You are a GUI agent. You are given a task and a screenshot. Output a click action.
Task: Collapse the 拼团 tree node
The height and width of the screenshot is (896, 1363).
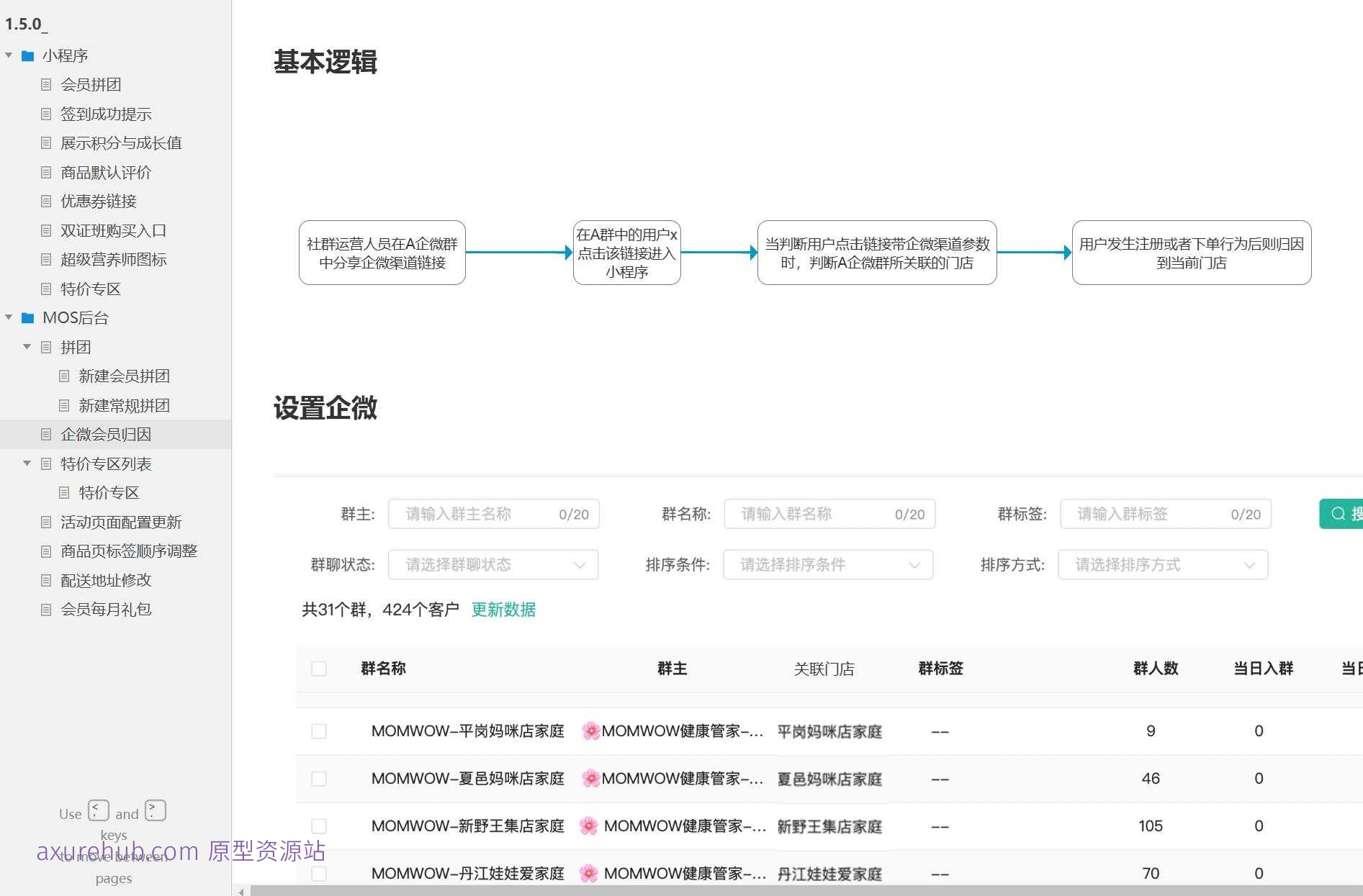pos(27,347)
